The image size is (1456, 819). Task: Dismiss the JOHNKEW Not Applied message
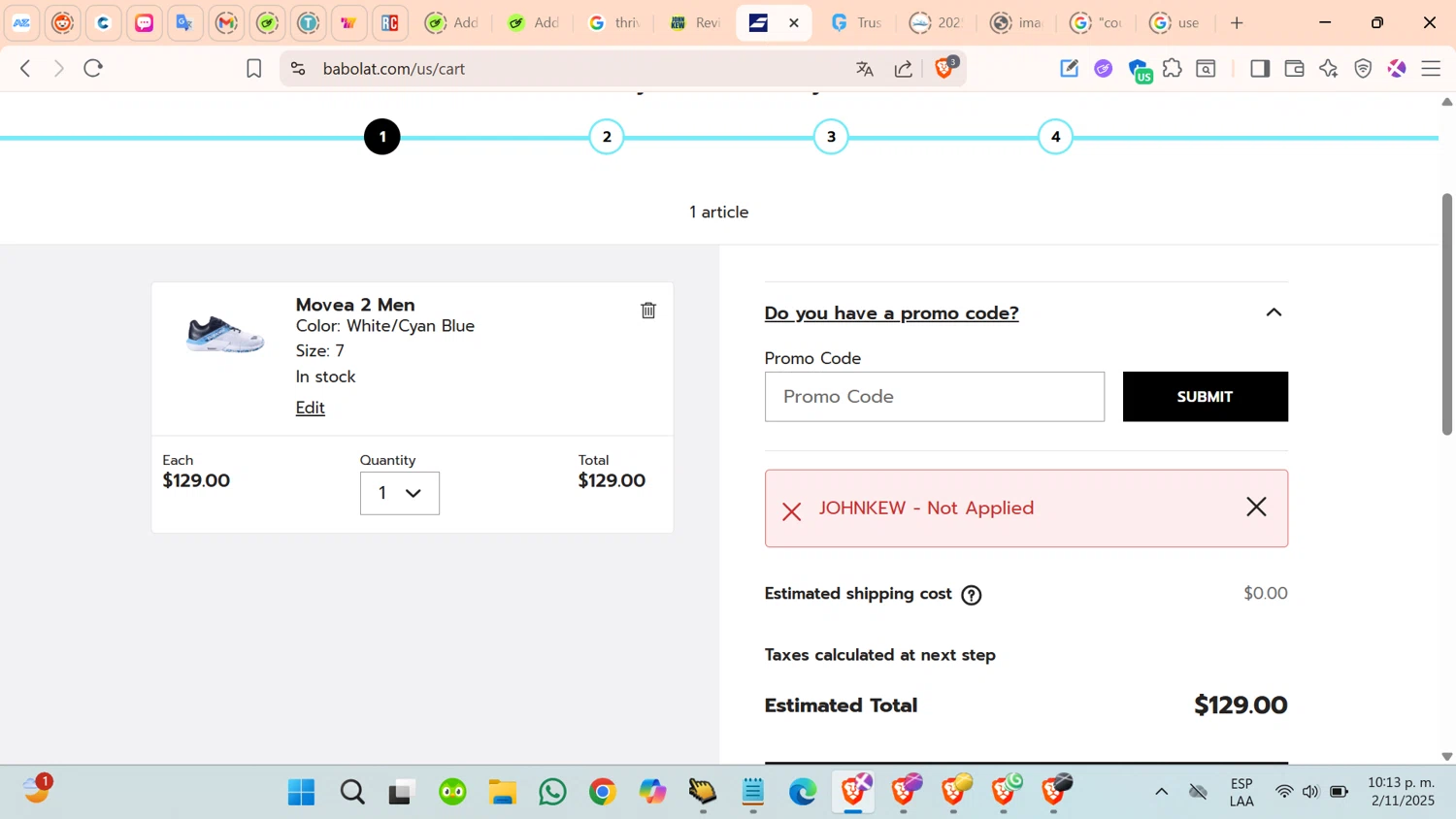[x=1256, y=507]
